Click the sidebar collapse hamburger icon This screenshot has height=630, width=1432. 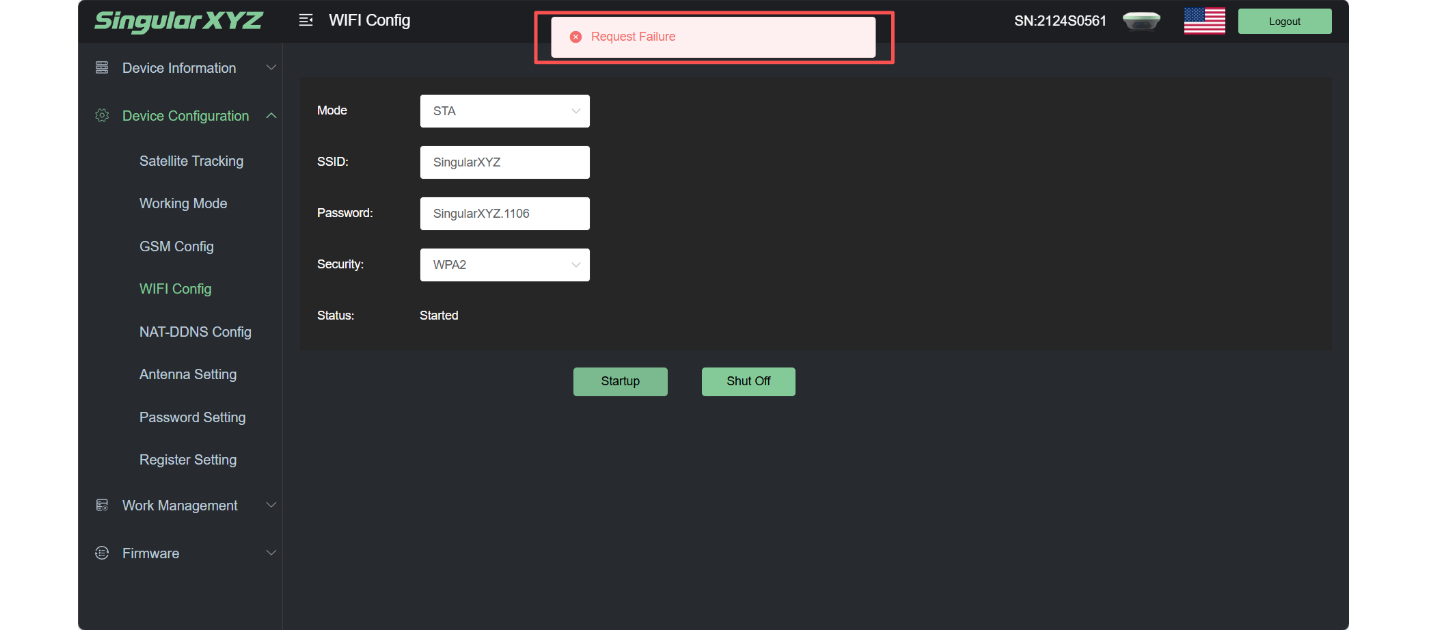point(306,20)
